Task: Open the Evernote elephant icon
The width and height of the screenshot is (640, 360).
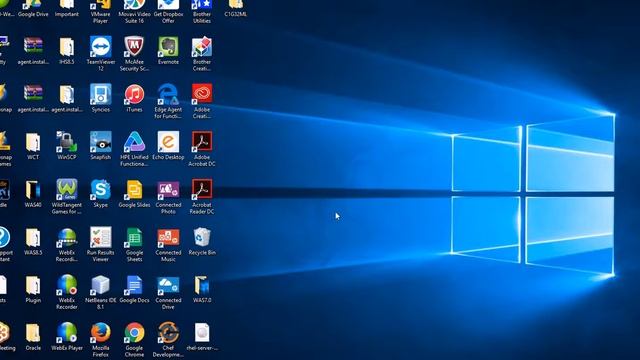Action: coord(168,47)
